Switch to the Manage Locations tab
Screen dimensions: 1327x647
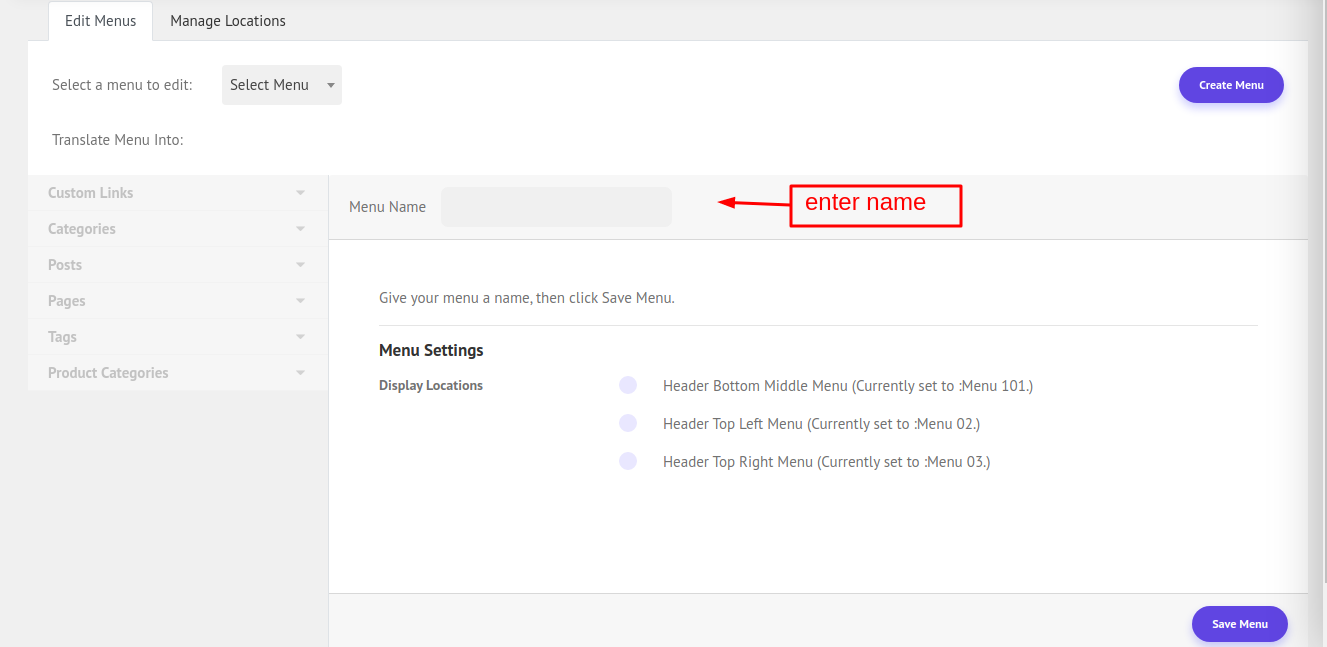point(228,21)
